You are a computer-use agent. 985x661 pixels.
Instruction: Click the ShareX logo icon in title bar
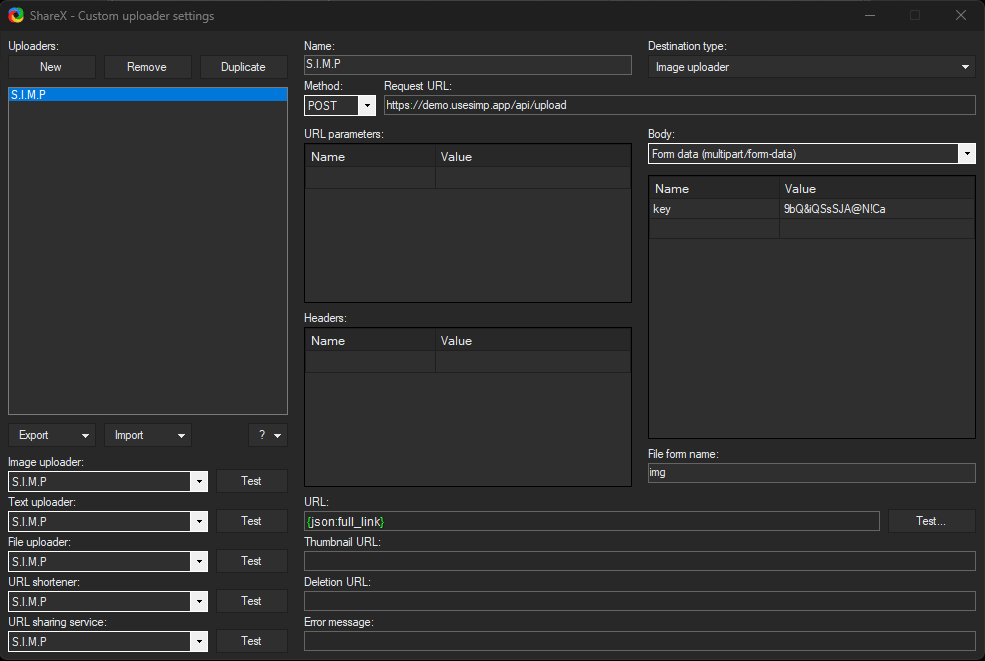(x=16, y=15)
